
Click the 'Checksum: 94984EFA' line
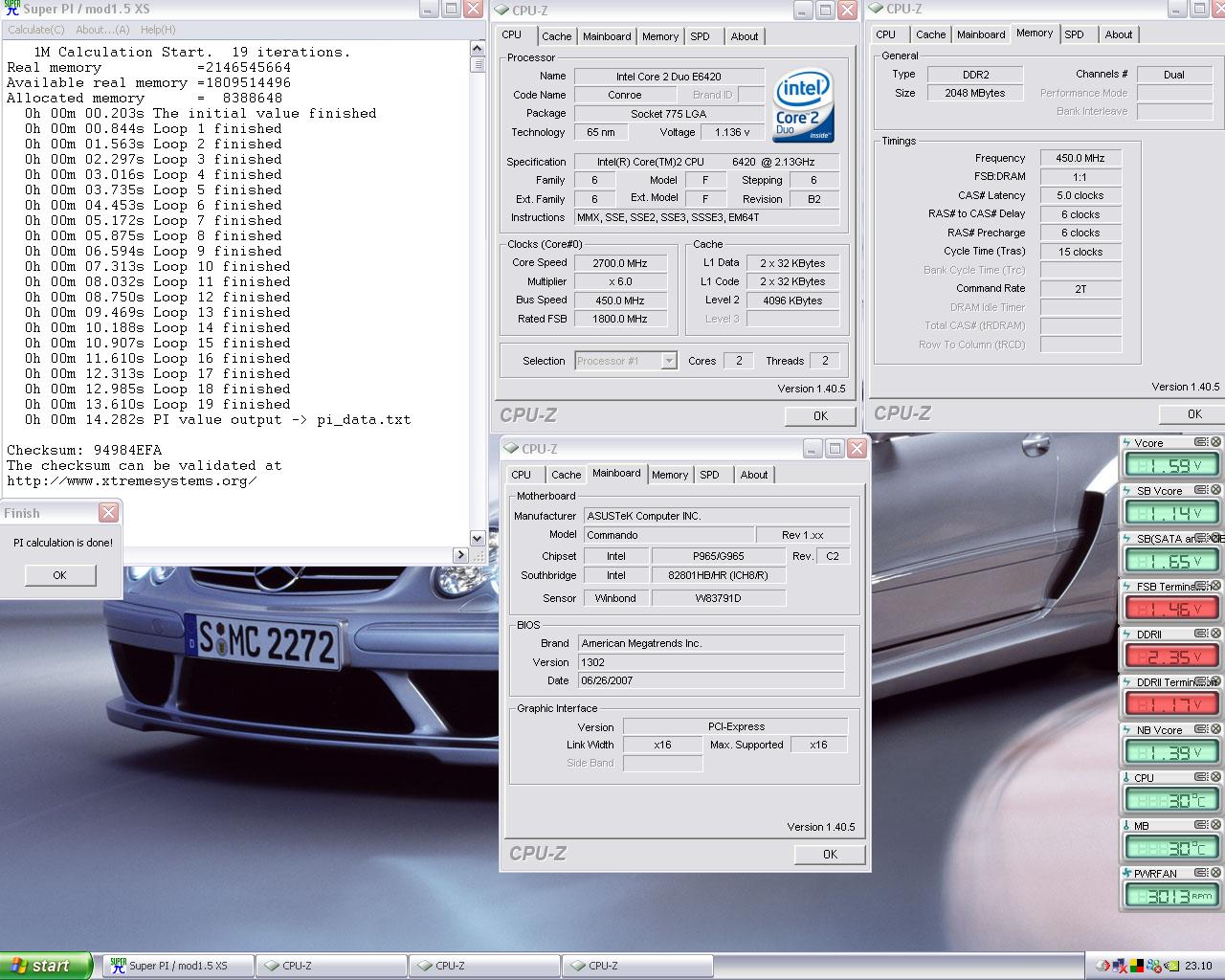[84, 450]
